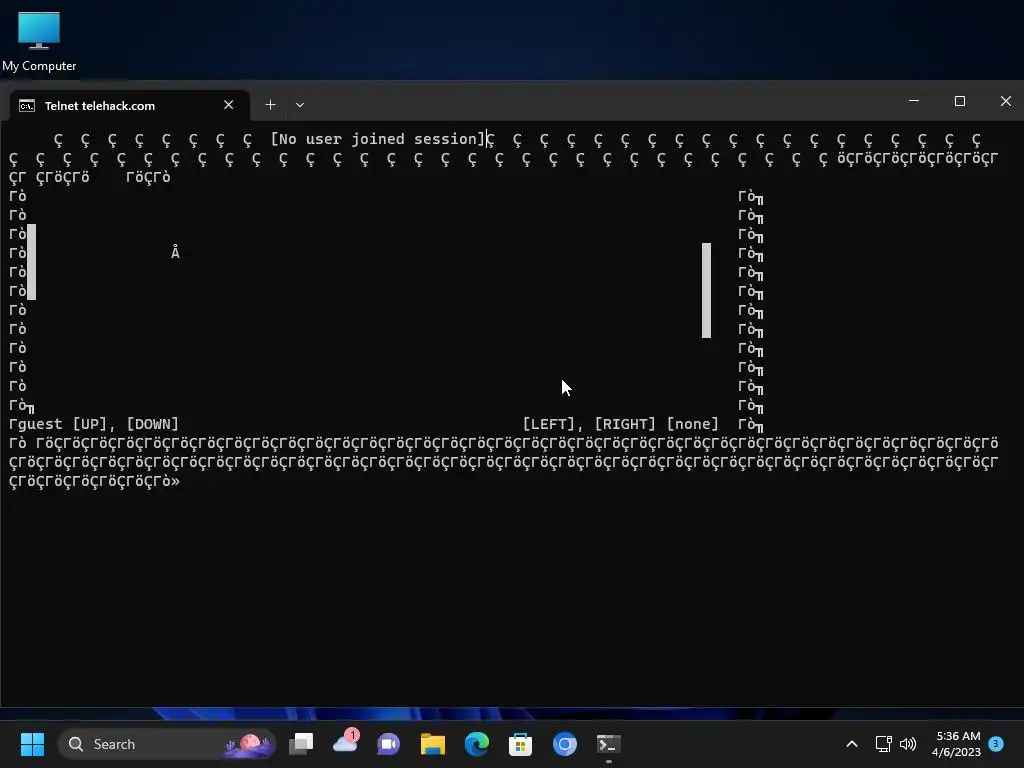Minimize the terminal window
The image size is (1024, 768).
click(x=914, y=101)
